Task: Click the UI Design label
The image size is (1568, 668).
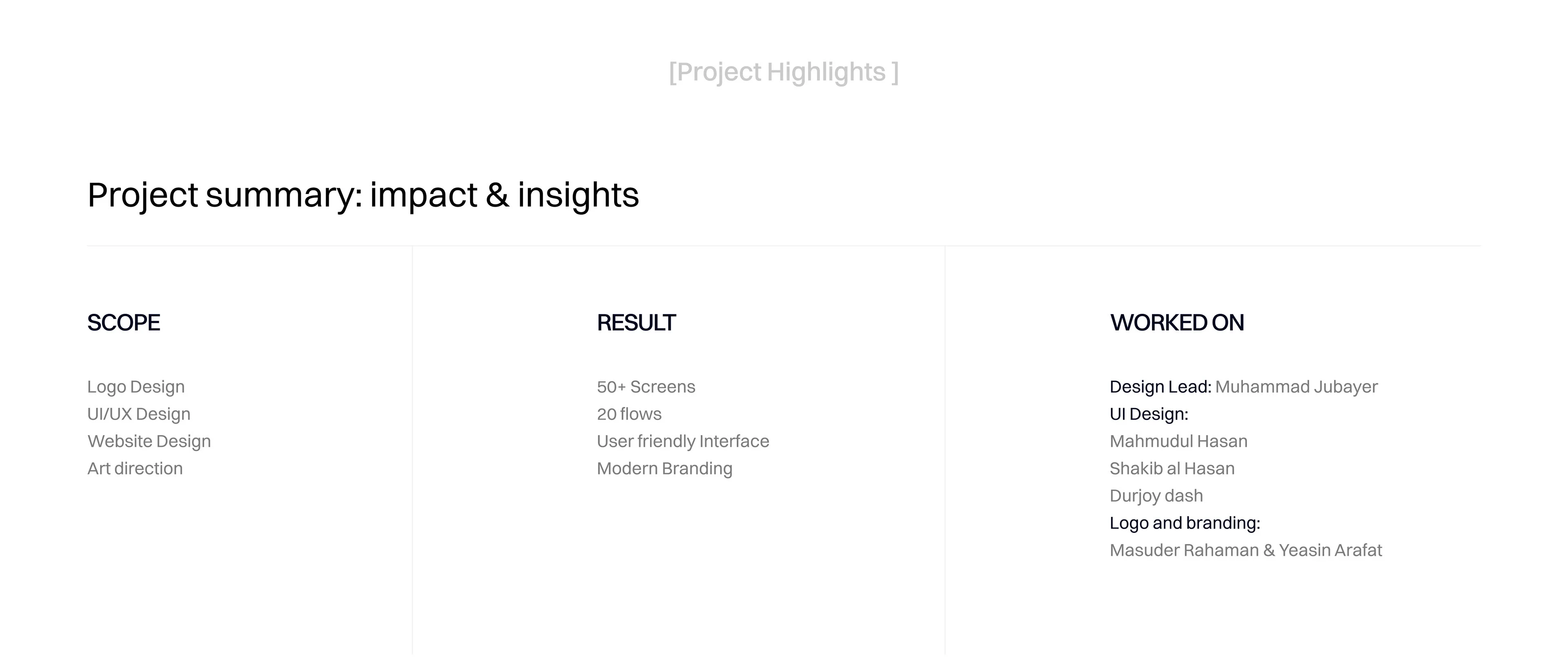Action: click(x=1149, y=414)
